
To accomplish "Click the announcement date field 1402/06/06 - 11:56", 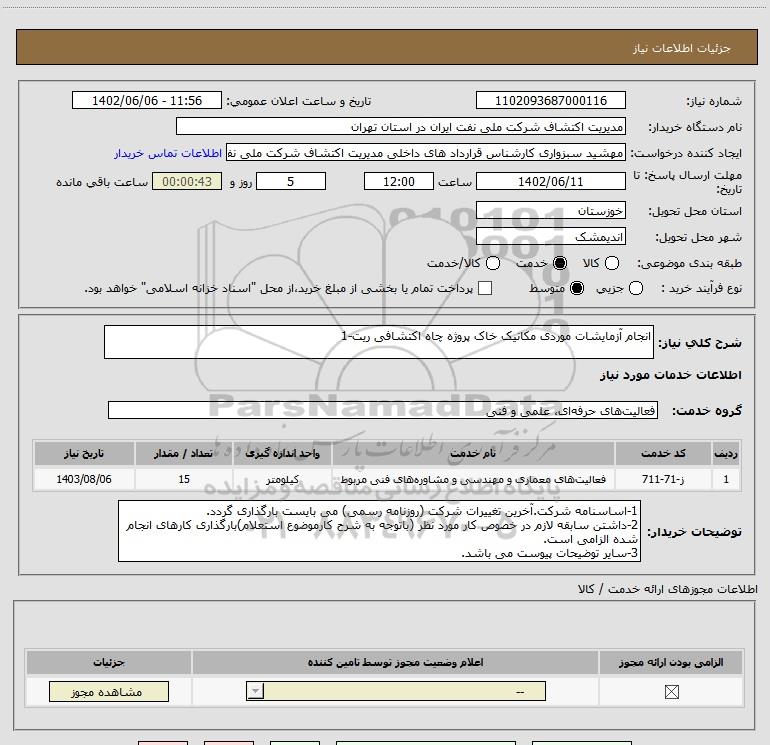I will [x=147, y=100].
